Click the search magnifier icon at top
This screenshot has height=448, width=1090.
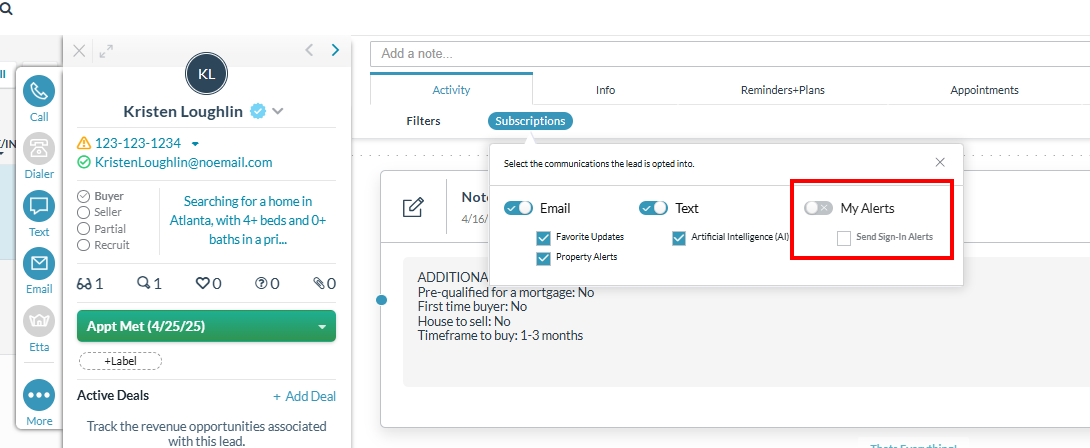point(6,9)
